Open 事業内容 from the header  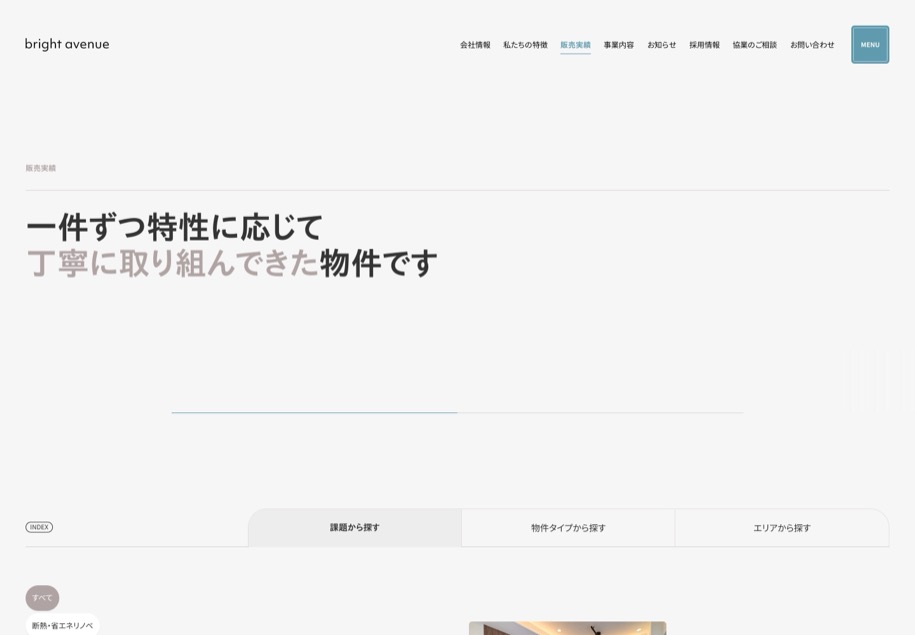click(x=619, y=45)
